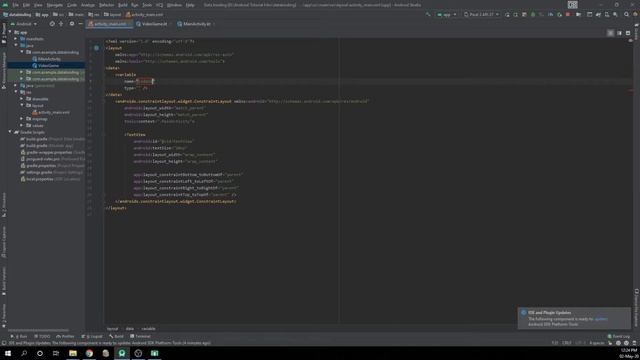Click the expand/collapse all icon in Project panel
Screen dimensions: 640x360
[61, 24]
